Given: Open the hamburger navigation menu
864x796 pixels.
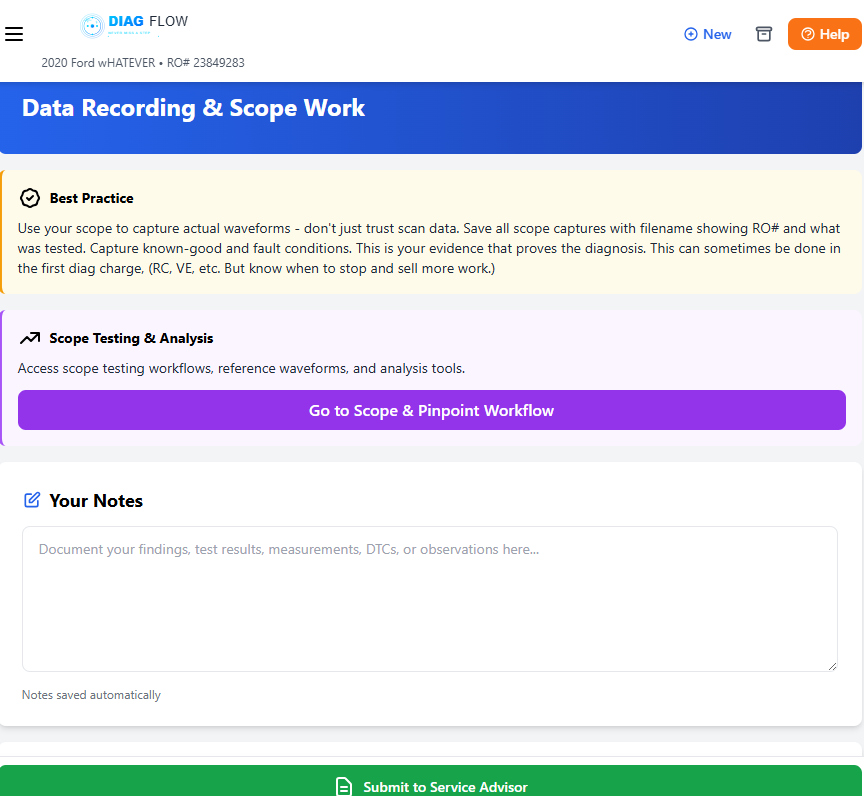Looking at the screenshot, I should [x=14, y=34].
